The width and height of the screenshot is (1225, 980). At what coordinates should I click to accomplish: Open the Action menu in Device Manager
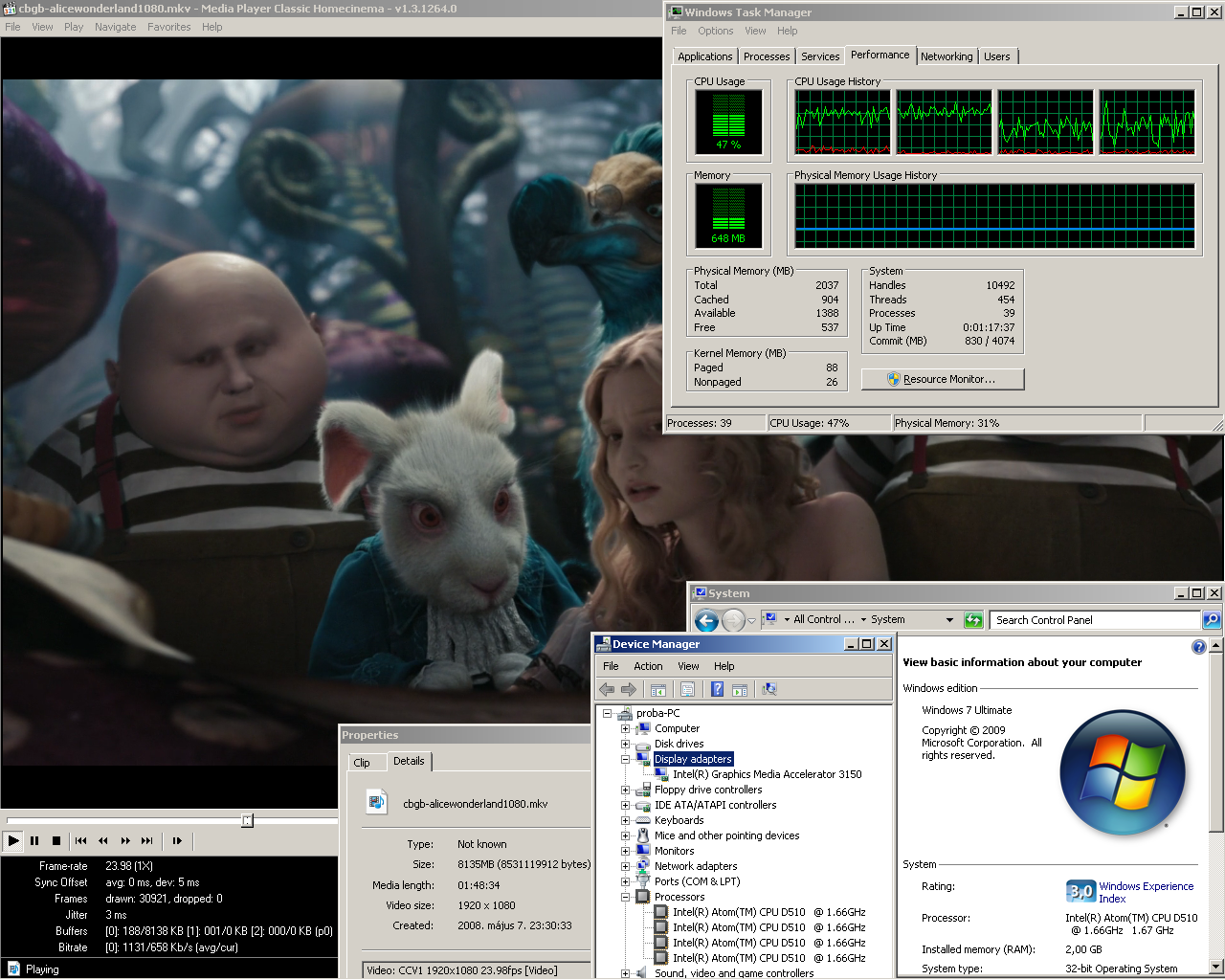pyautogui.click(x=648, y=666)
